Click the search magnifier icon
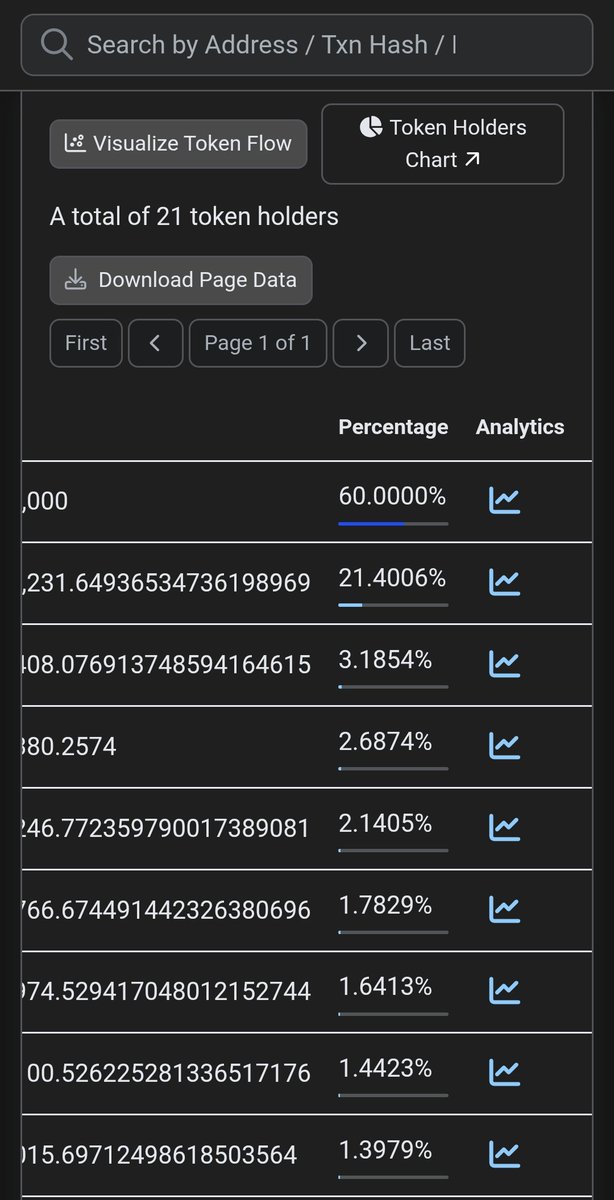The width and height of the screenshot is (614, 1200). click(x=57, y=44)
